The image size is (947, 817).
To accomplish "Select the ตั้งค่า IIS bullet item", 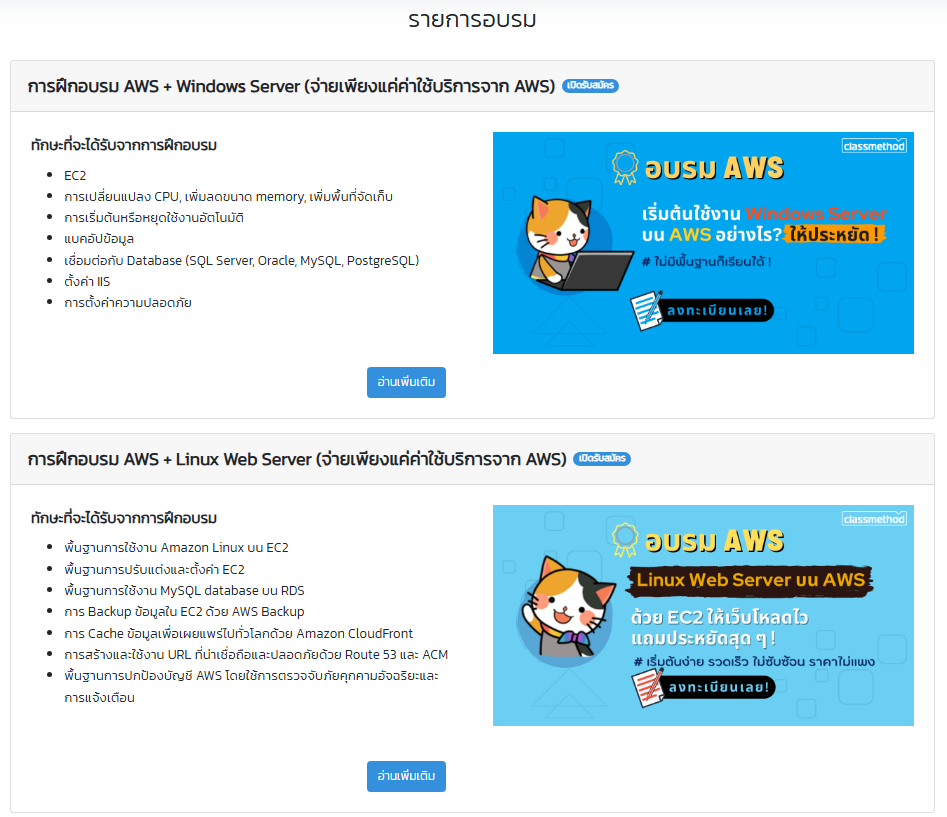I will (x=87, y=282).
